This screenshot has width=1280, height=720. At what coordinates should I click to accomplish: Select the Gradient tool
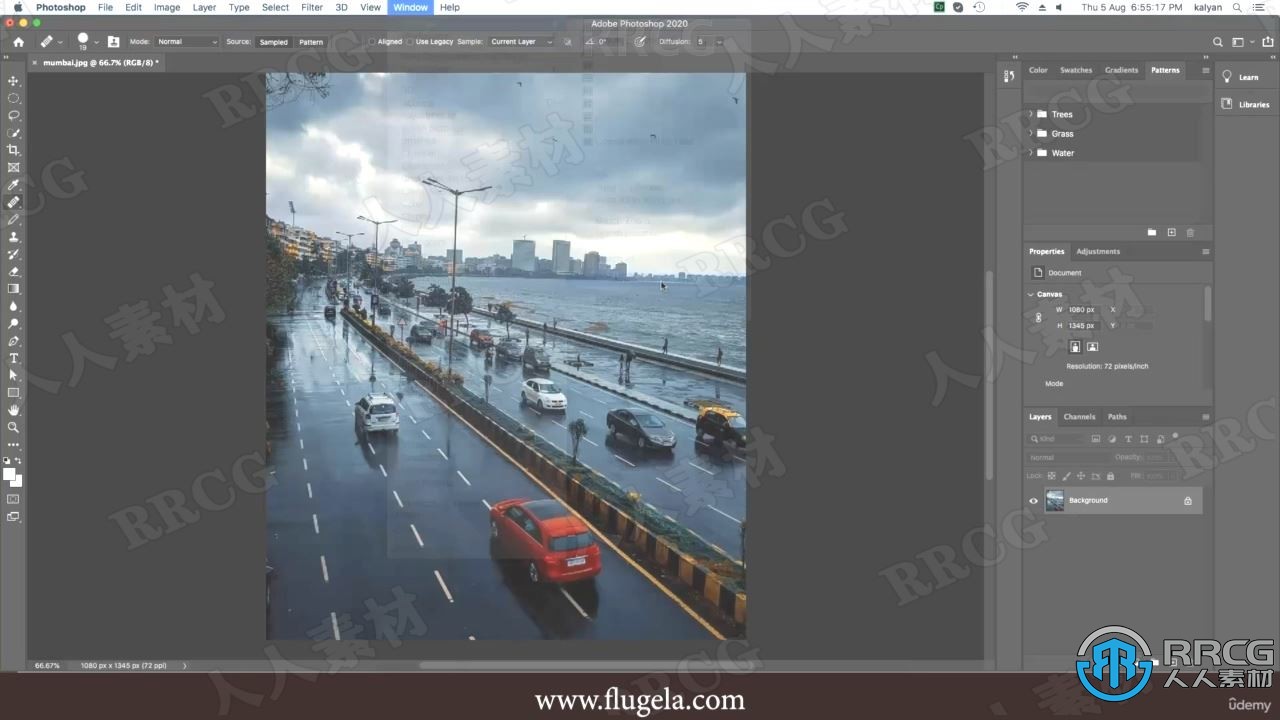(x=13, y=289)
